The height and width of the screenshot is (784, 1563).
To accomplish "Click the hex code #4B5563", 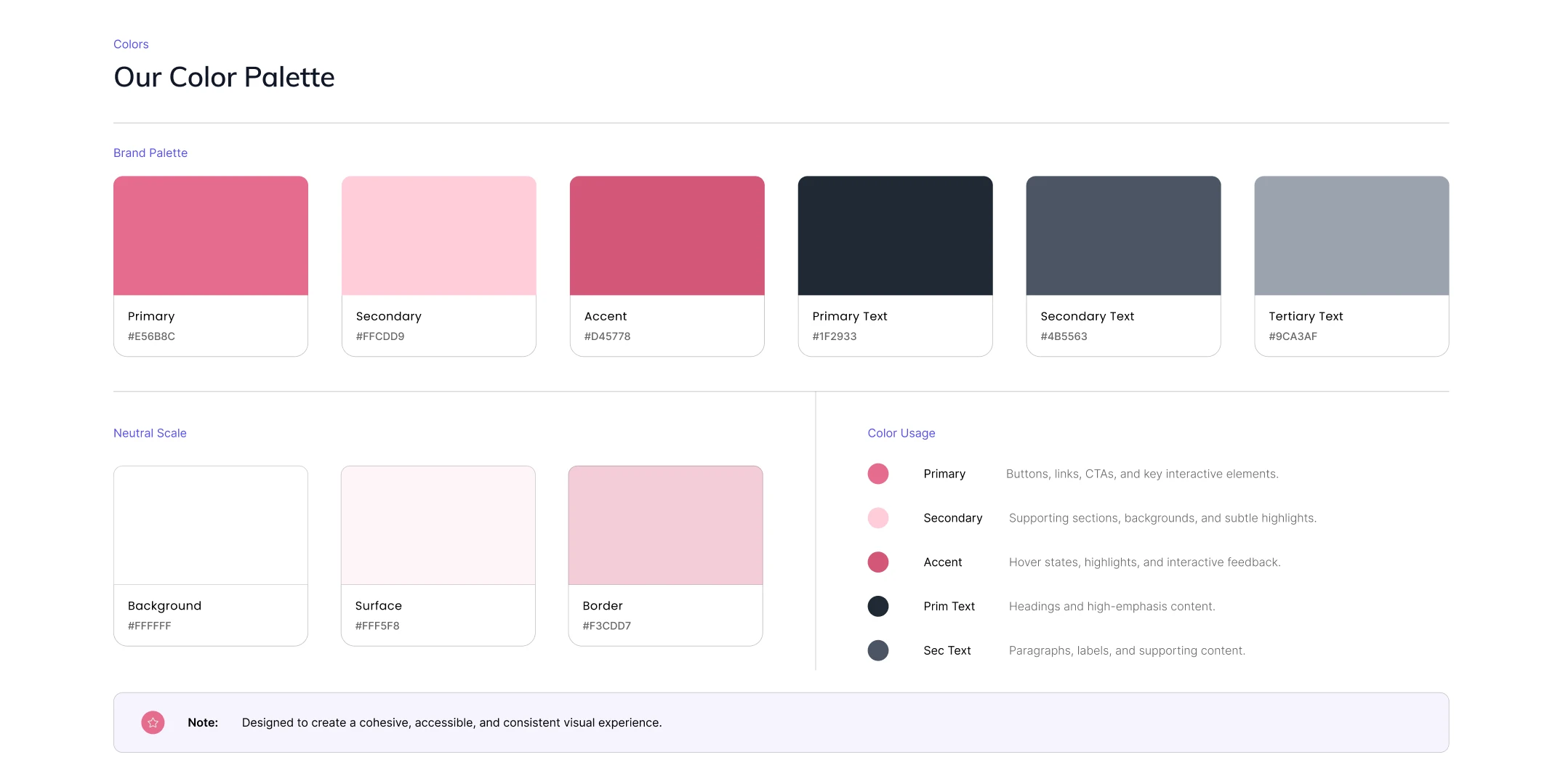I will pyautogui.click(x=1064, y=336).
